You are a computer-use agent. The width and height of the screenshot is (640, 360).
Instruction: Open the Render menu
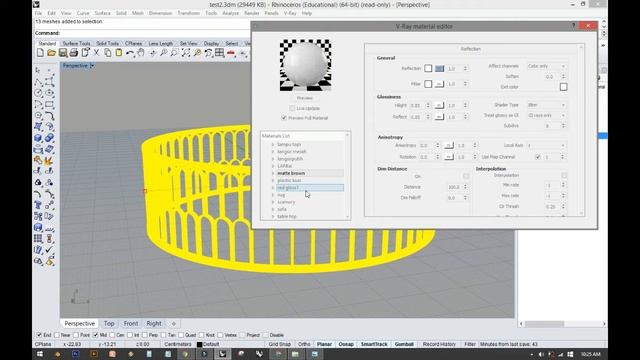click(251, 13)
